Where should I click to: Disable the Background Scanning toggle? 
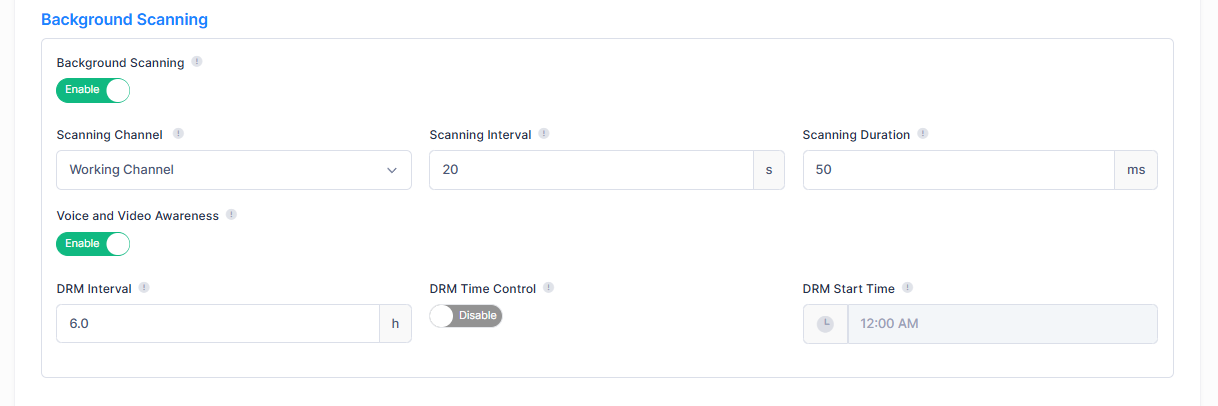pos(93,90)
